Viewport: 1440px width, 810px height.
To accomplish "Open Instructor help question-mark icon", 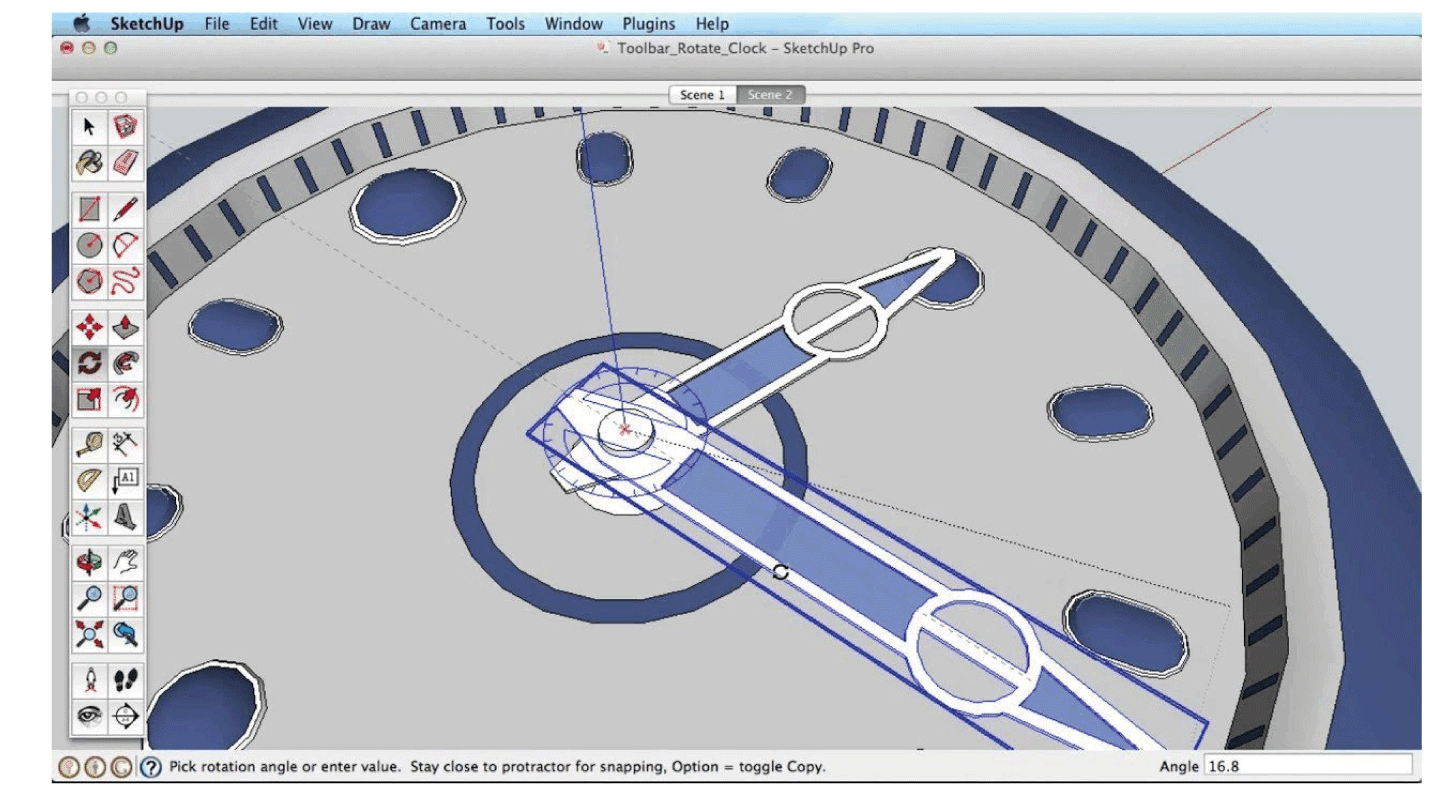I will (151, 767).
